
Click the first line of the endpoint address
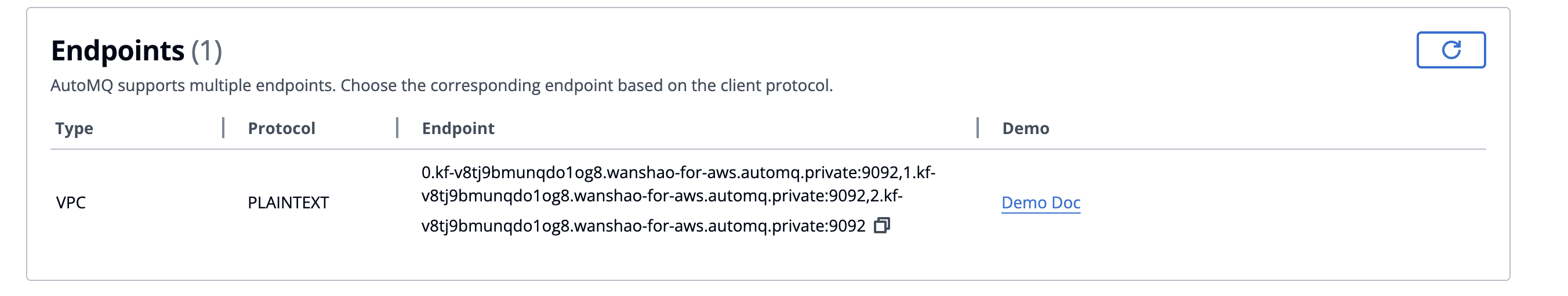(678, 172)
